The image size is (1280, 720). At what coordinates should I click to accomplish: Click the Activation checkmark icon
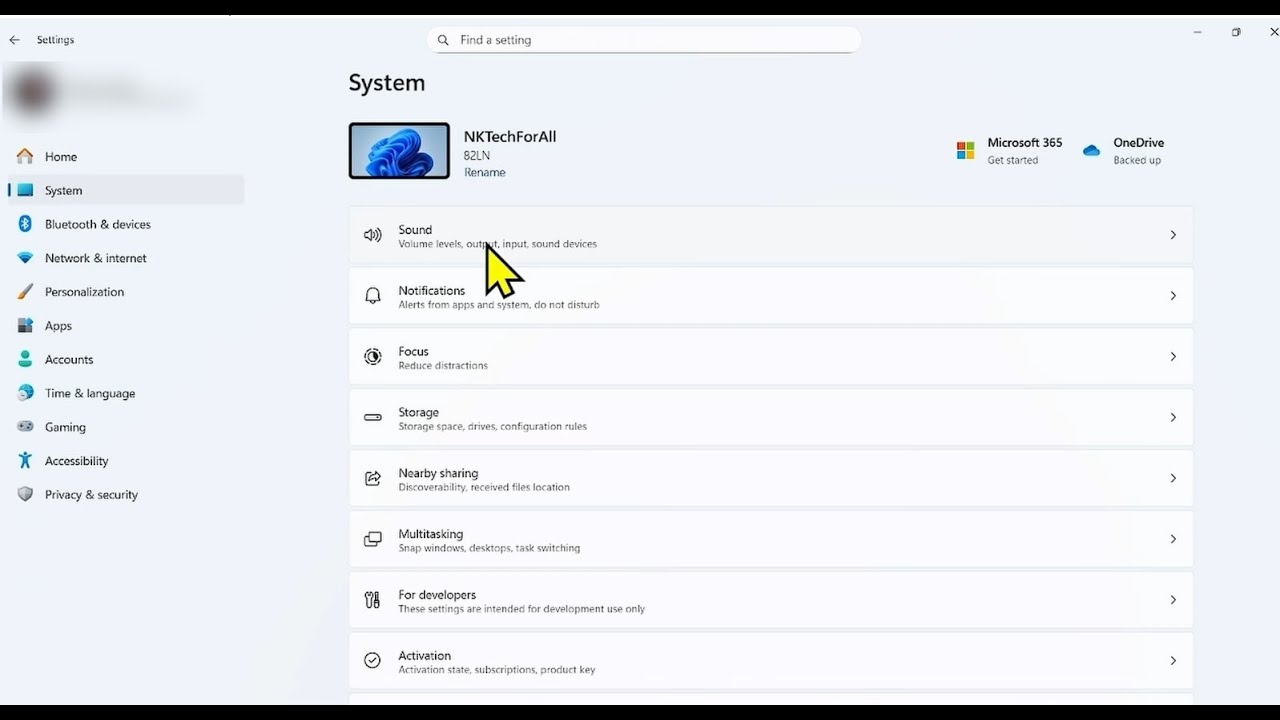(373, 661)
